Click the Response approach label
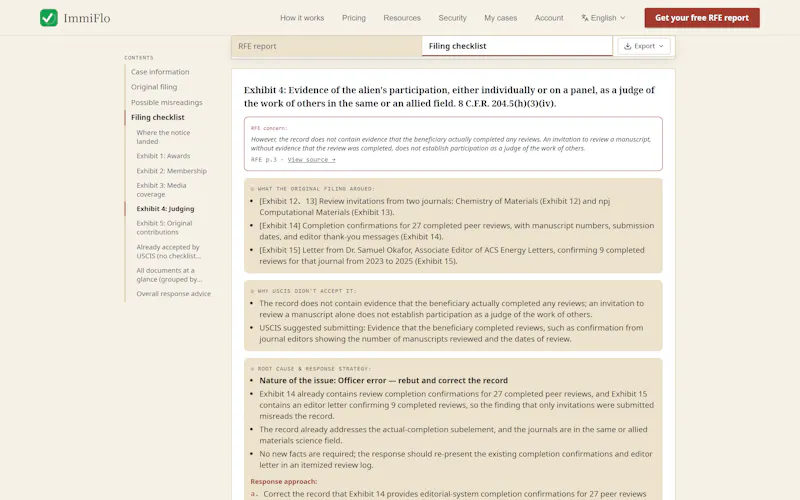 click(284, 482)
